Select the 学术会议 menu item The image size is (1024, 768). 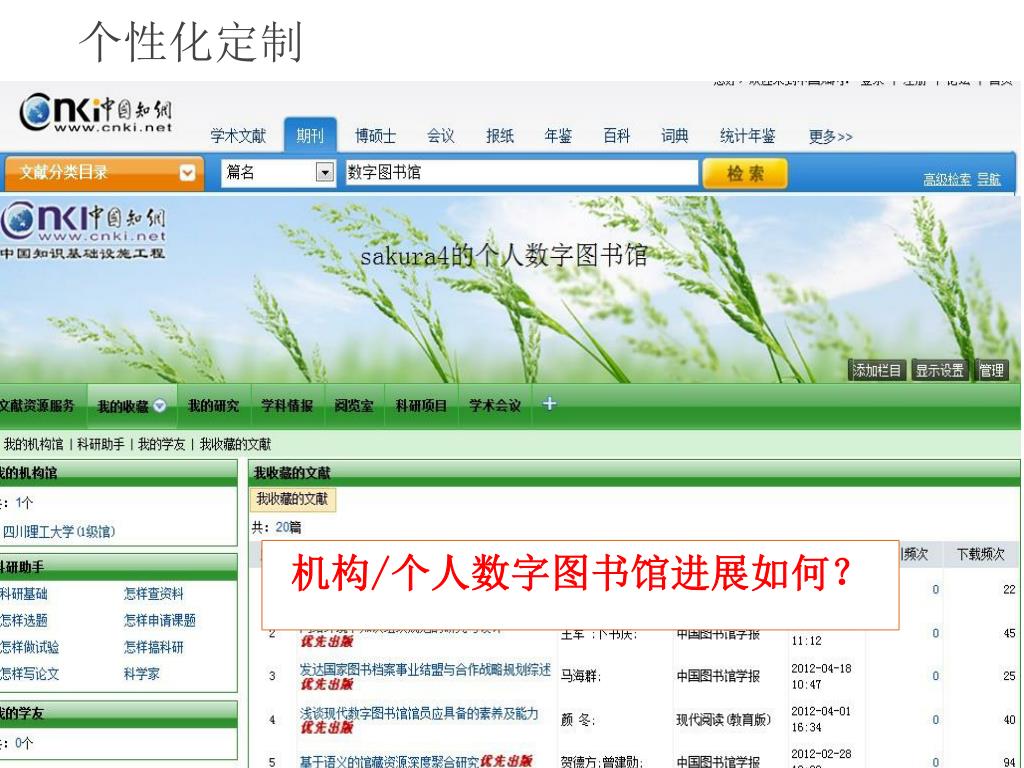[x=494, y=406]
